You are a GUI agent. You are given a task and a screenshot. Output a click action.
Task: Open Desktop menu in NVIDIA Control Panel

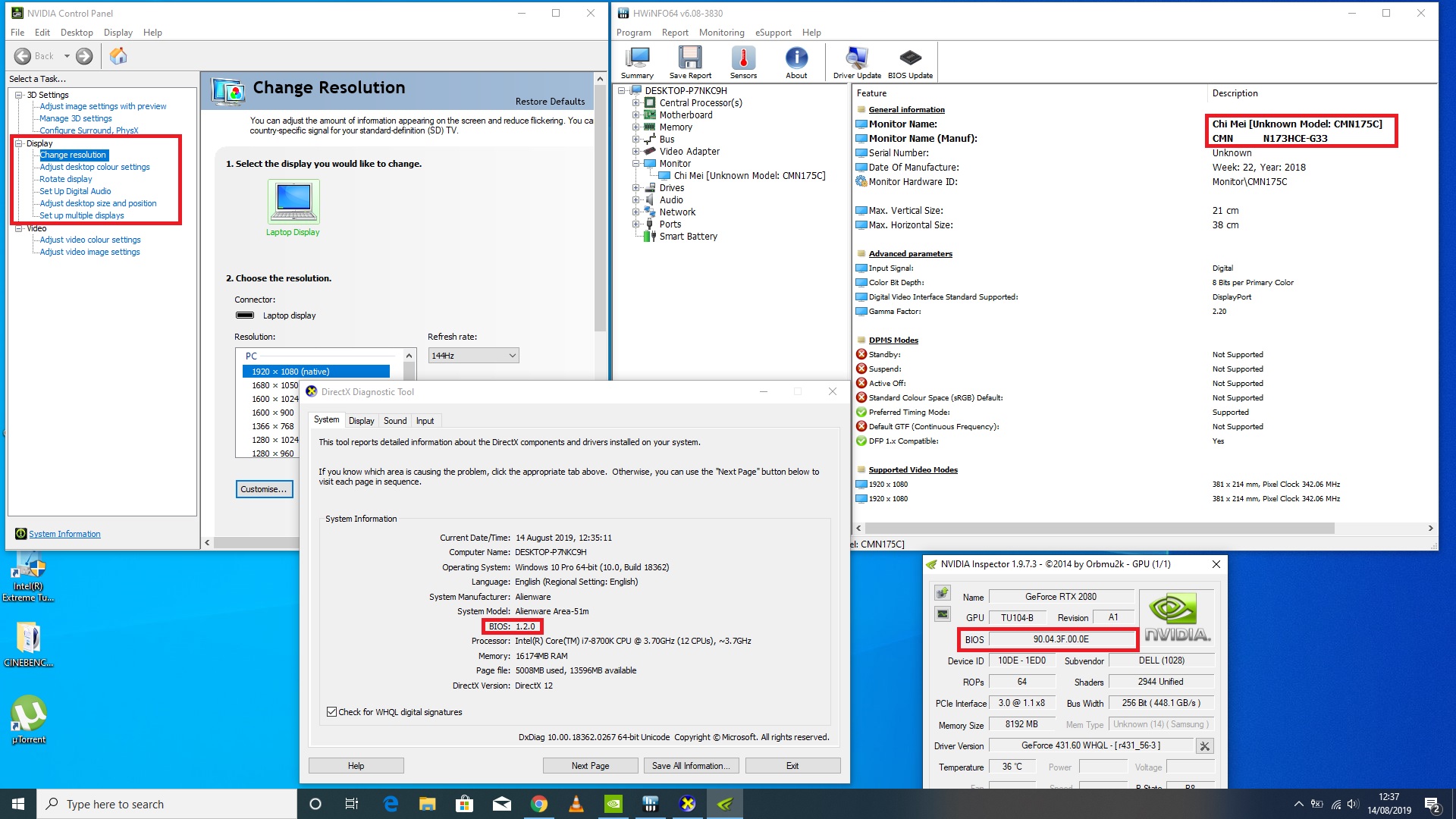click(x=77, y=33)
